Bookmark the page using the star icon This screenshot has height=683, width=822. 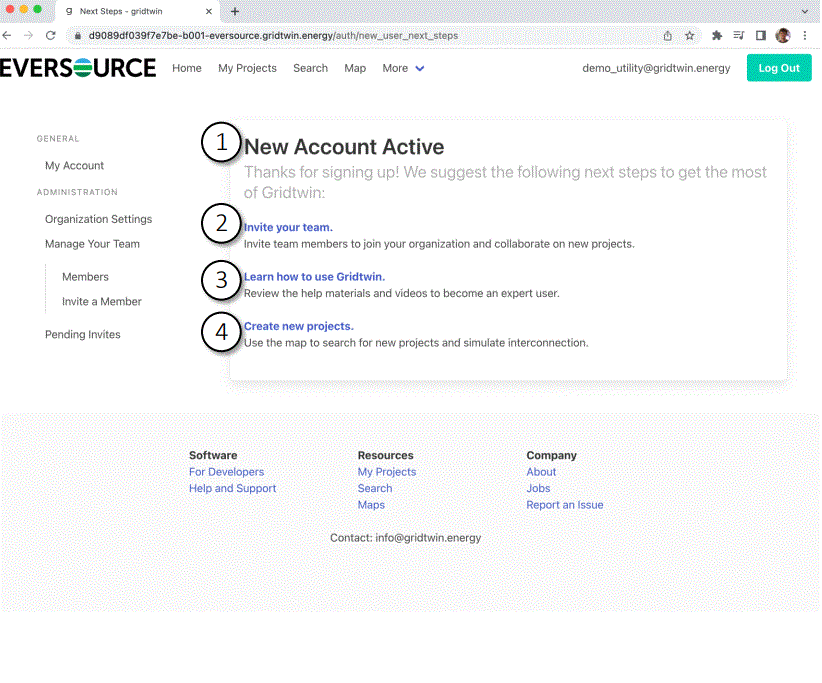(x=687, y=33)
